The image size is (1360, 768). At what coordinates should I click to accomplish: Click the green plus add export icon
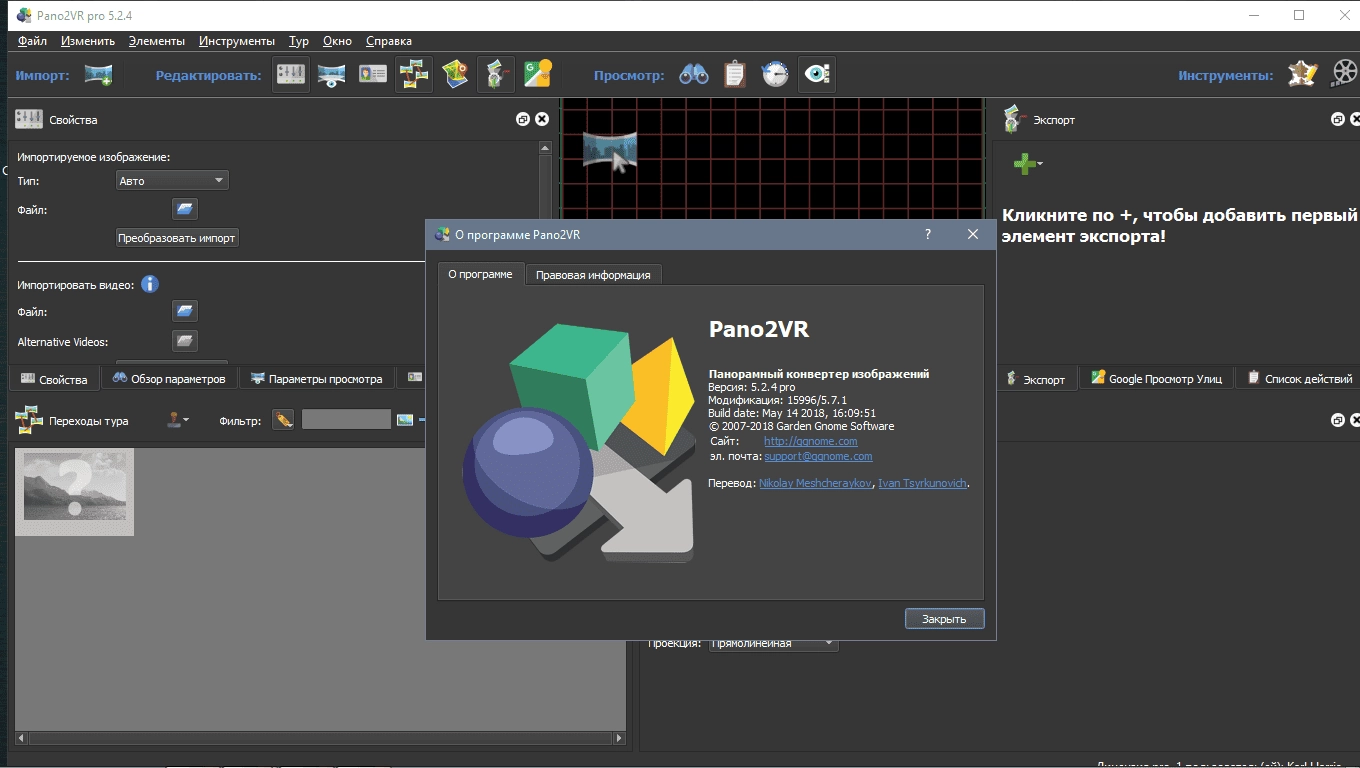(1027, 164)
